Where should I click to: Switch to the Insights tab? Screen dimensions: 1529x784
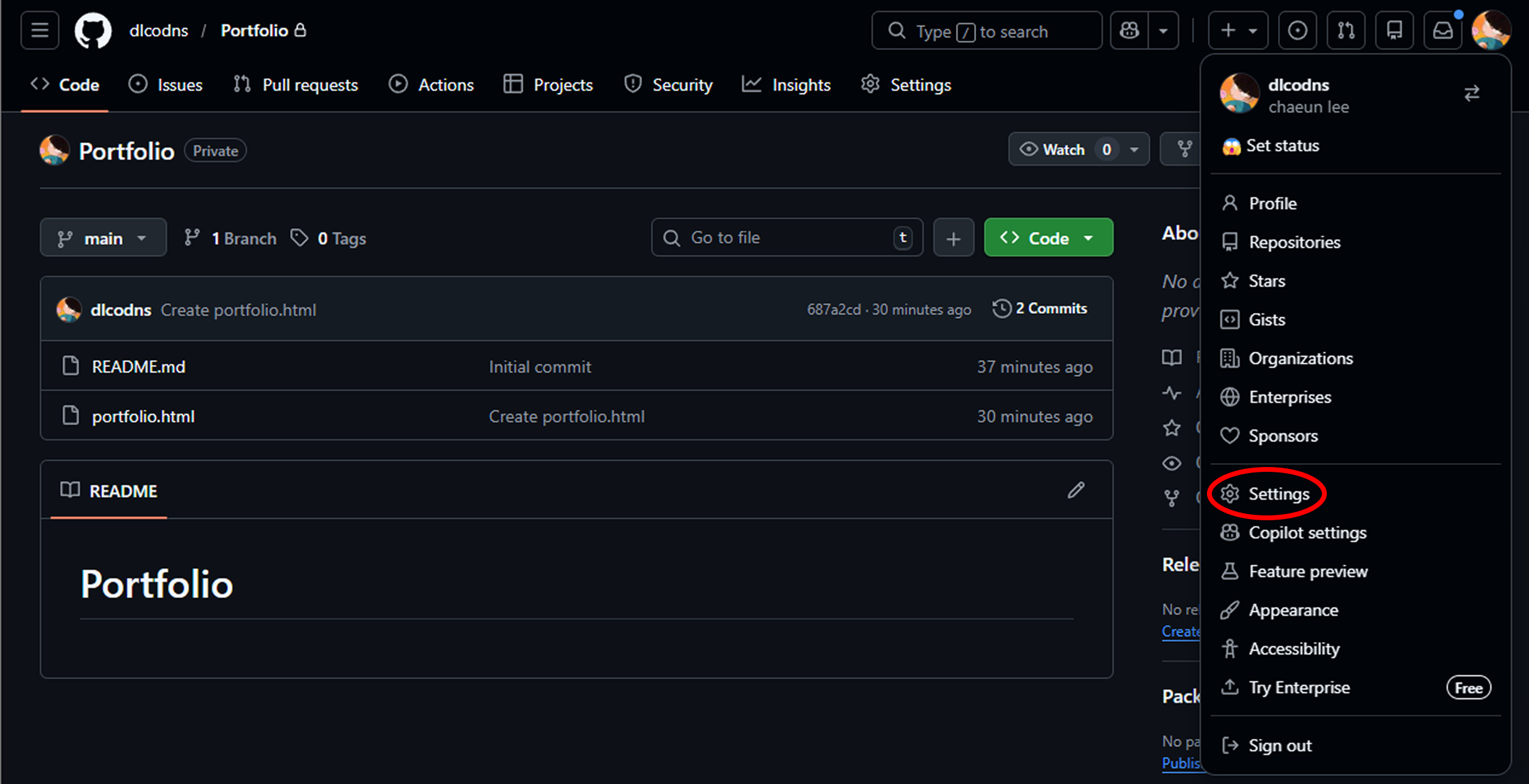tap(787, 85)
